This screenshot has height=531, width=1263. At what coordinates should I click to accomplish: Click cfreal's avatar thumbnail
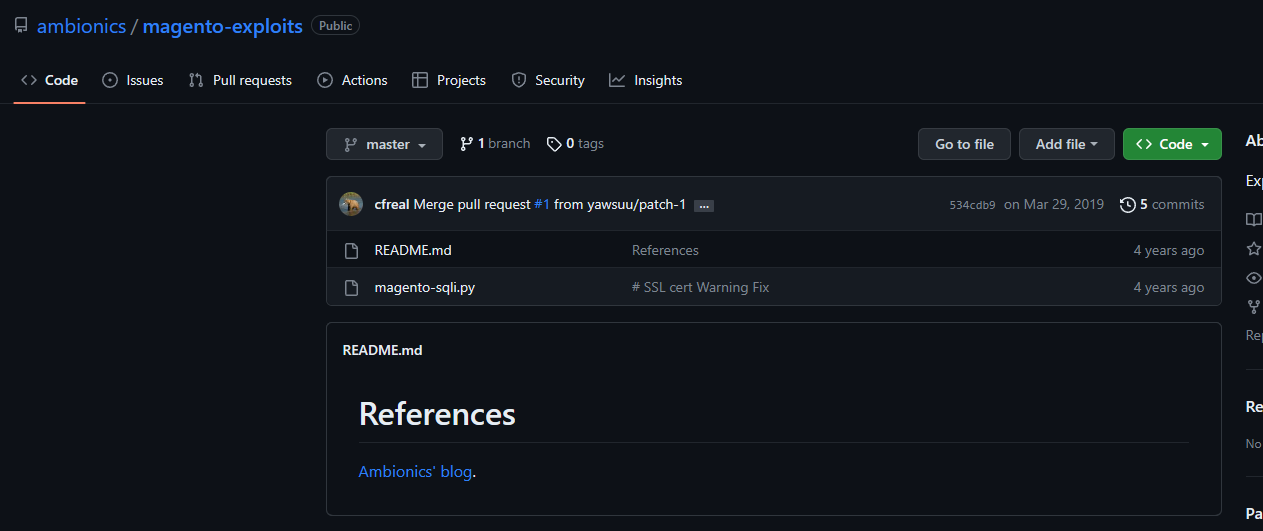[x=351, y=204]
